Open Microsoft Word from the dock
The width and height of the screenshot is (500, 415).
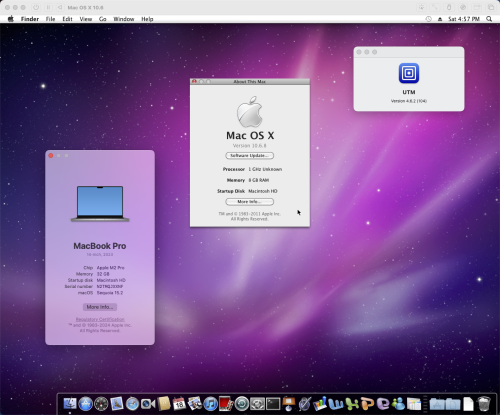click(336, 404)
